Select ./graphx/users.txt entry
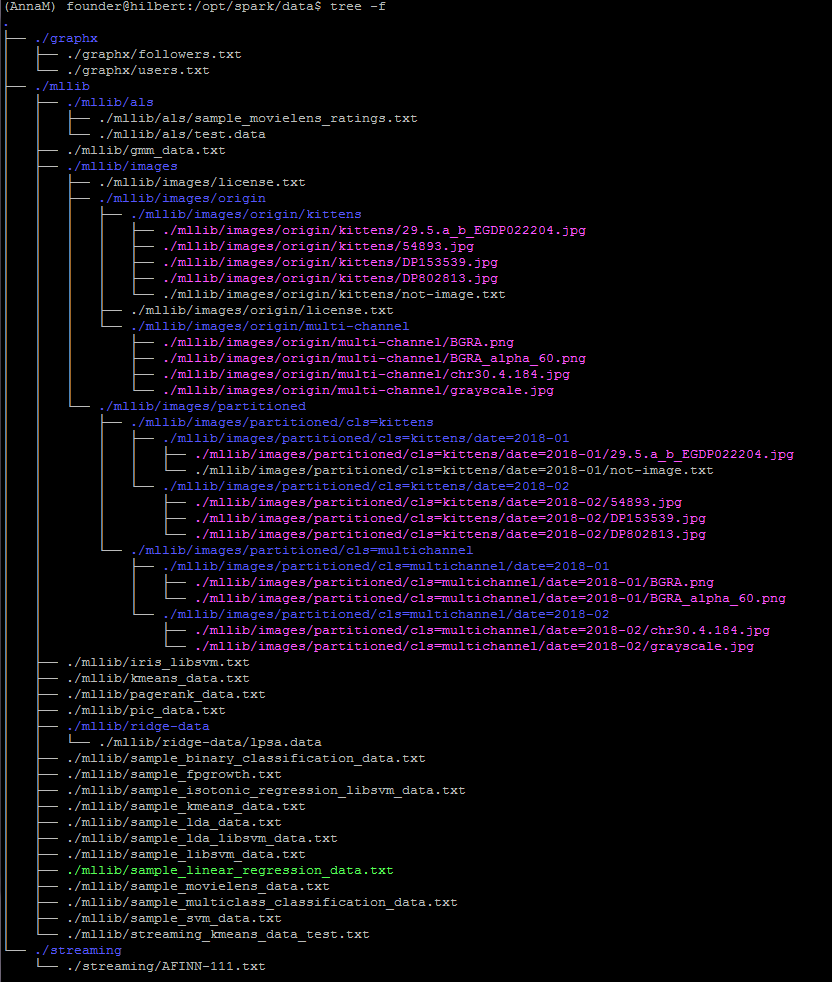832x982 pixels. [x=138, y=70]
